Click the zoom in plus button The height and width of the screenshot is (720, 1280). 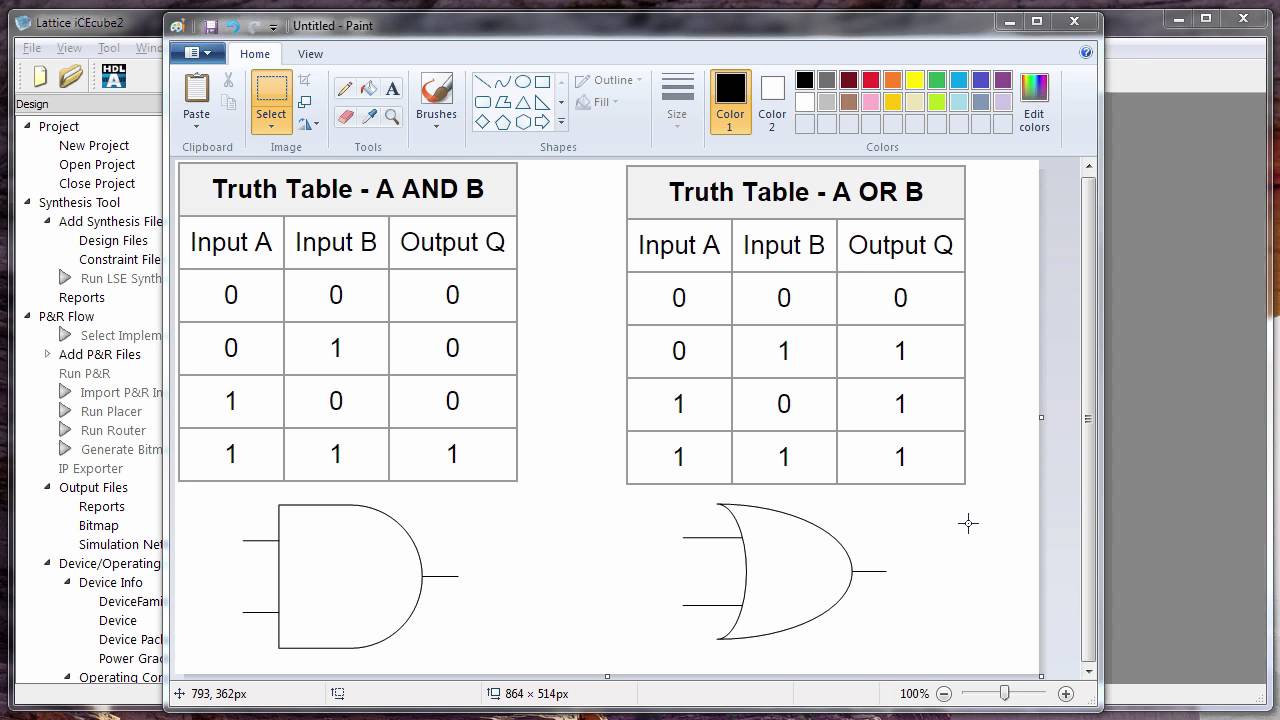point(1066,693)
